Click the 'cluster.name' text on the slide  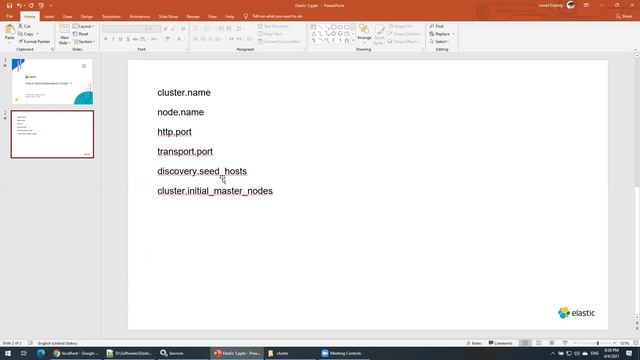tap(184, 93)
